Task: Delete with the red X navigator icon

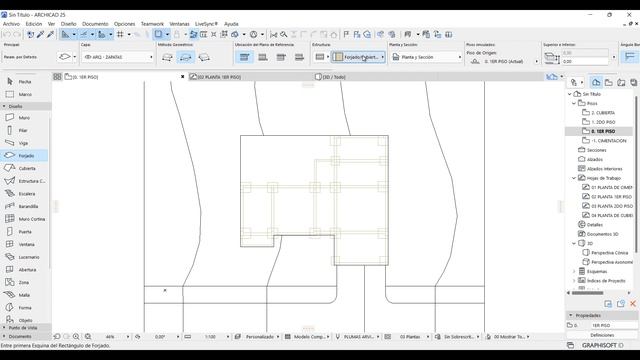Action: 633,304
